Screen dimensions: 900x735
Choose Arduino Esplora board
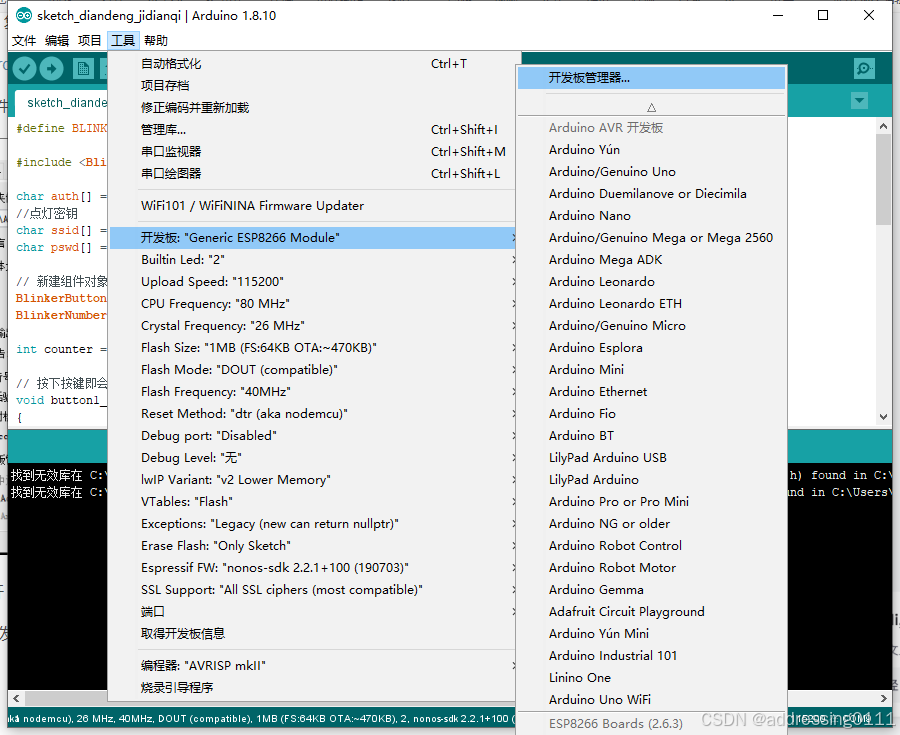(651, 348)
